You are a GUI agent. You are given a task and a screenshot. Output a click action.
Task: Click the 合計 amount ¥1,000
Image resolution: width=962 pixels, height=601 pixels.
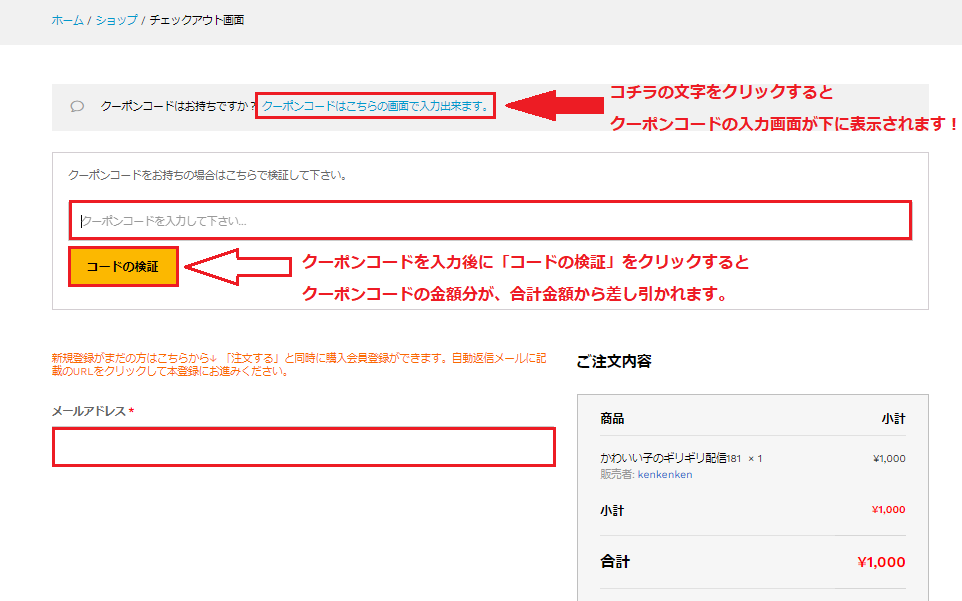point(880,562)
